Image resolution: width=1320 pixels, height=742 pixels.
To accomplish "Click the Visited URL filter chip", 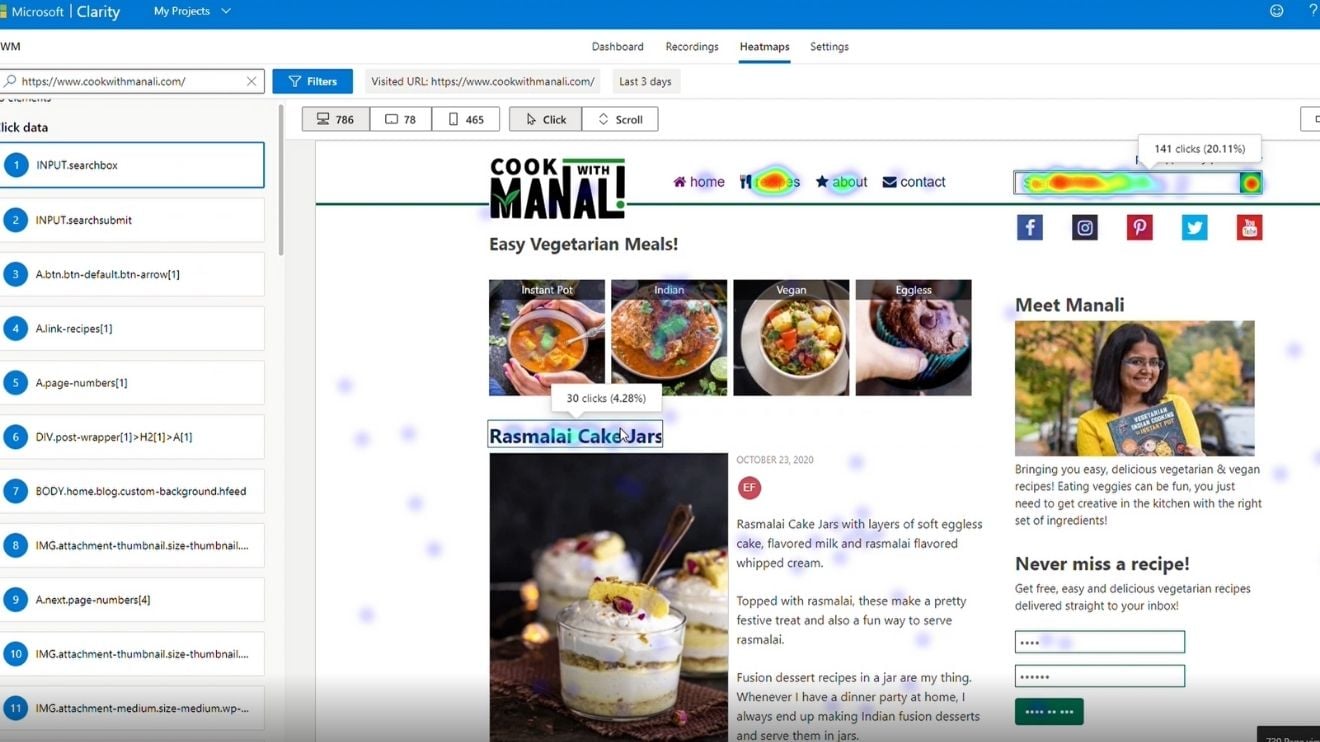I will pyautogui.click(x=483, y=82).
